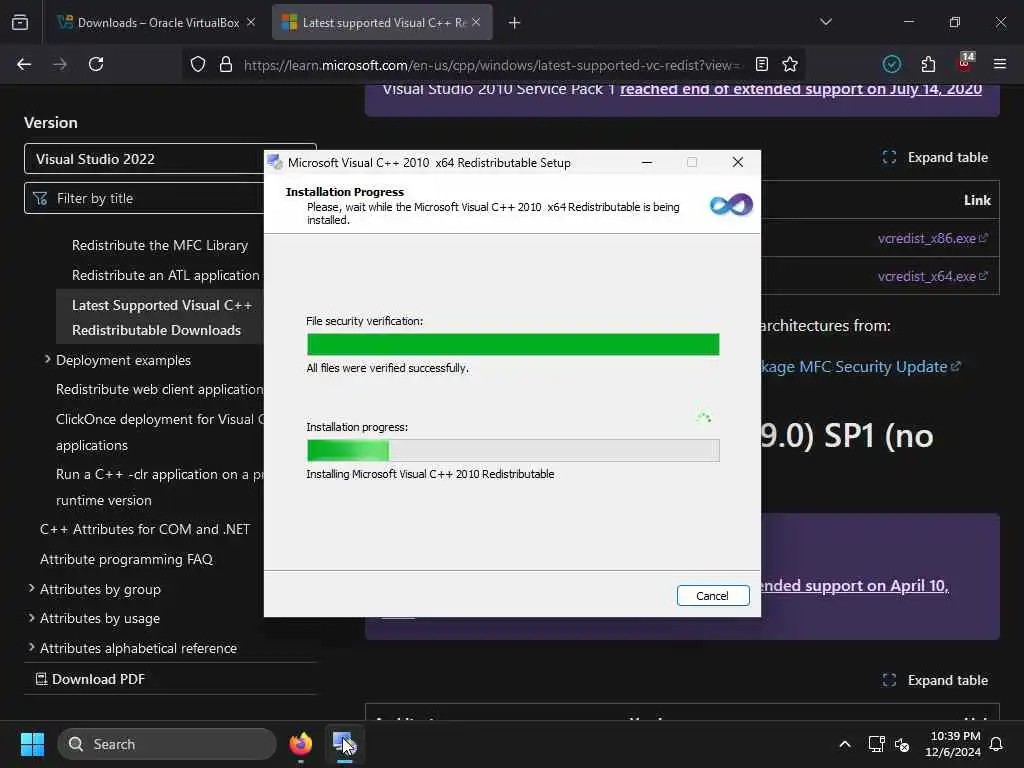Image resolution: width=1024 pixels, height=768 pixels.
Task: Click the vcredist_x86.exe link
Action: click(933, 238)
